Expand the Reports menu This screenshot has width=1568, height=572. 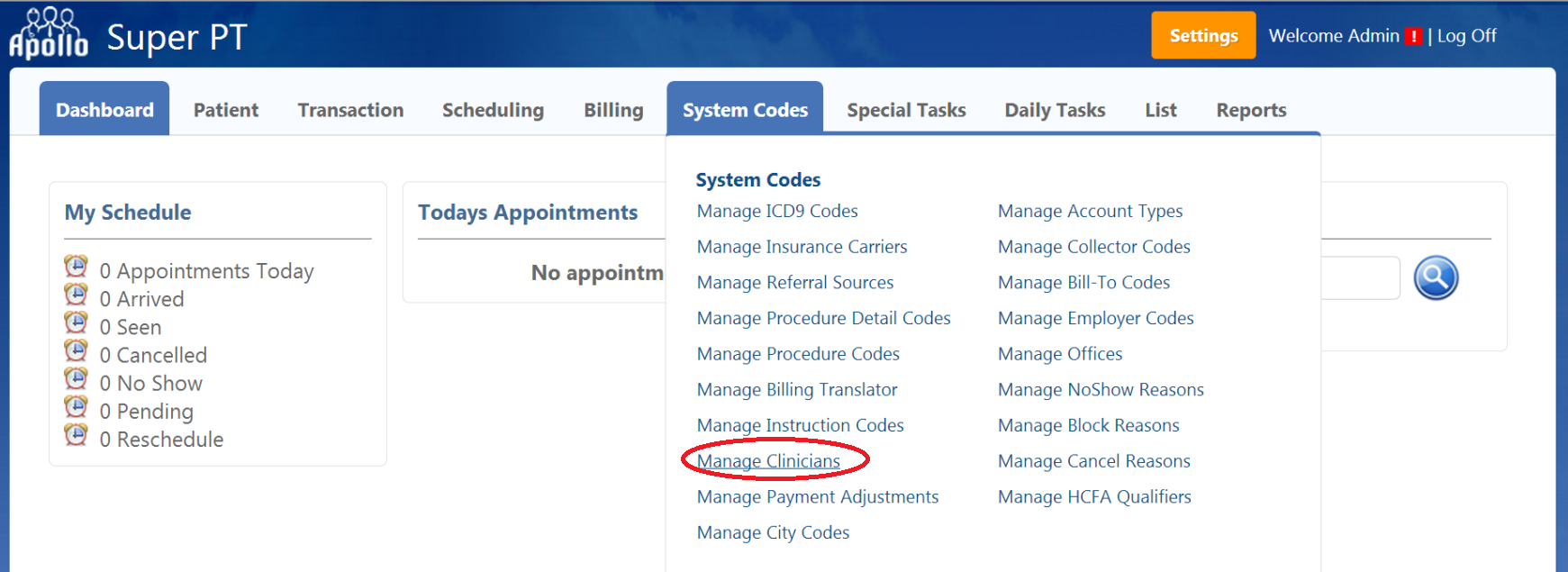tap(1251, 110)
